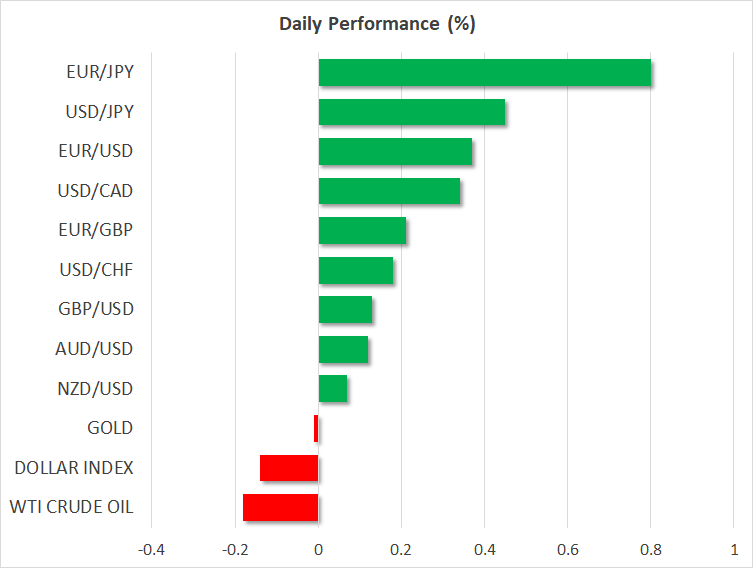Select the -0.4 x-axis tick label
Viewport: 753px width, 568px height.
(x=151, y=550)
